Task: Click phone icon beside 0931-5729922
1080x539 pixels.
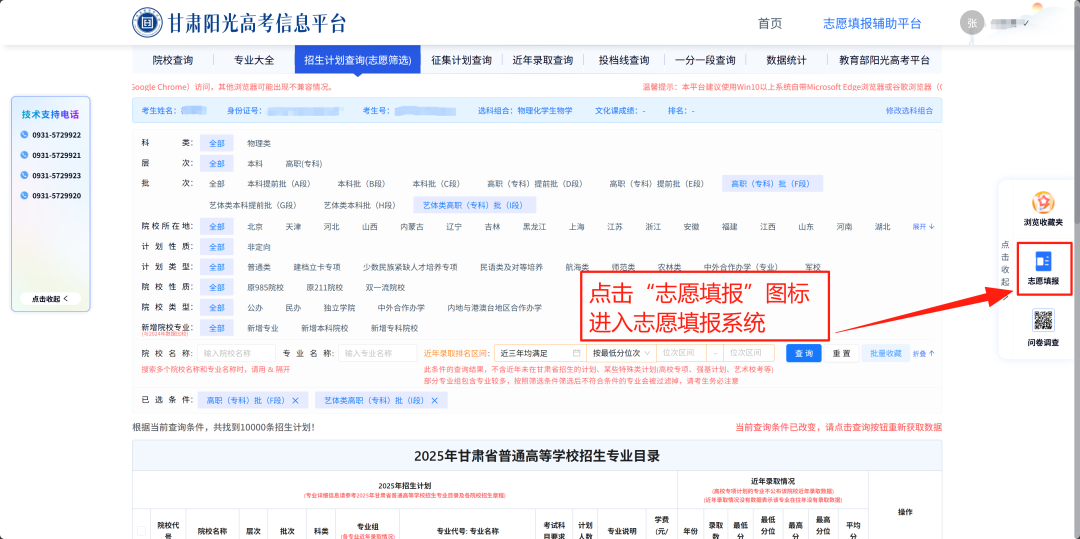Action: point(25,135)
